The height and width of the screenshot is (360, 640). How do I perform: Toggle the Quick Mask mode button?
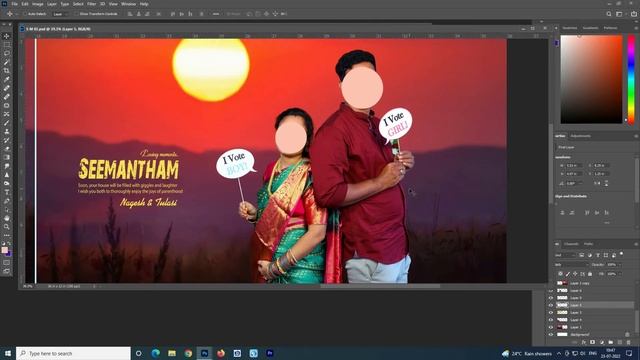(x=7, y=262)
